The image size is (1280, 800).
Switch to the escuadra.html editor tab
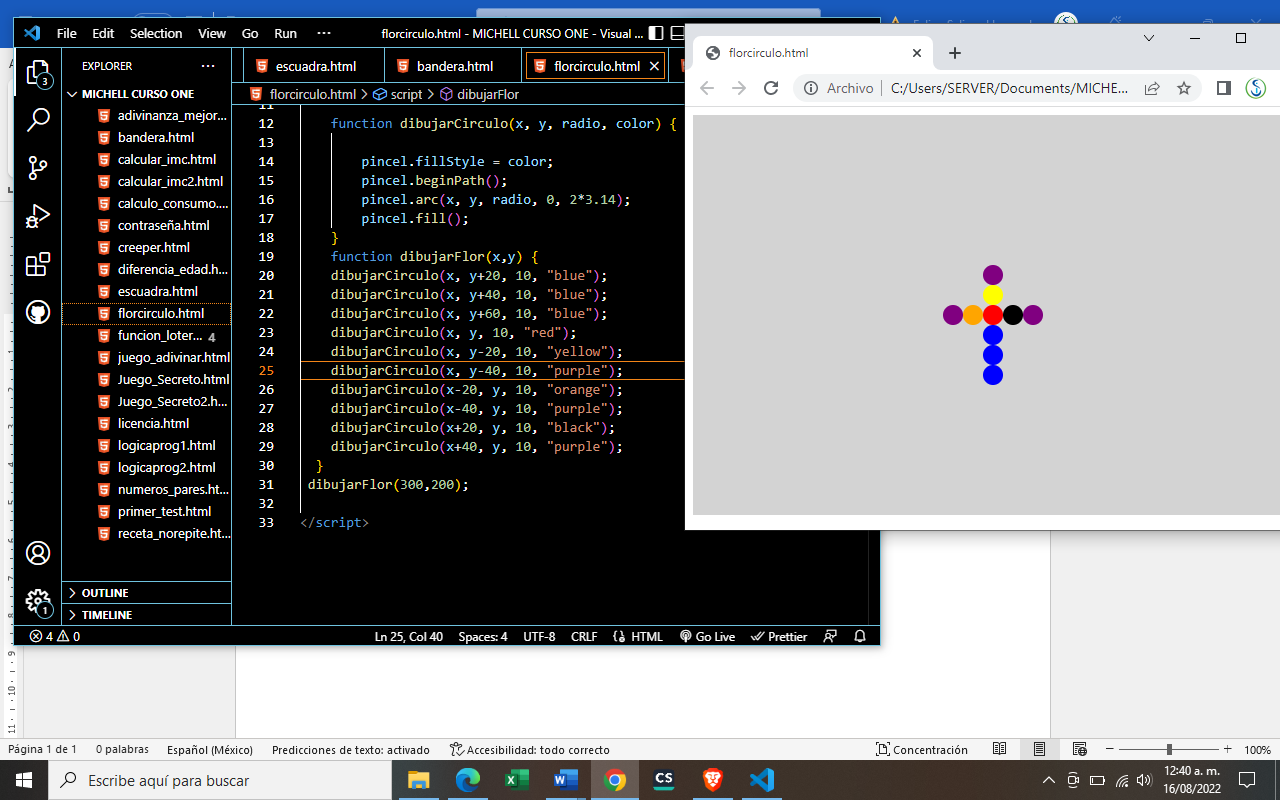315,66
